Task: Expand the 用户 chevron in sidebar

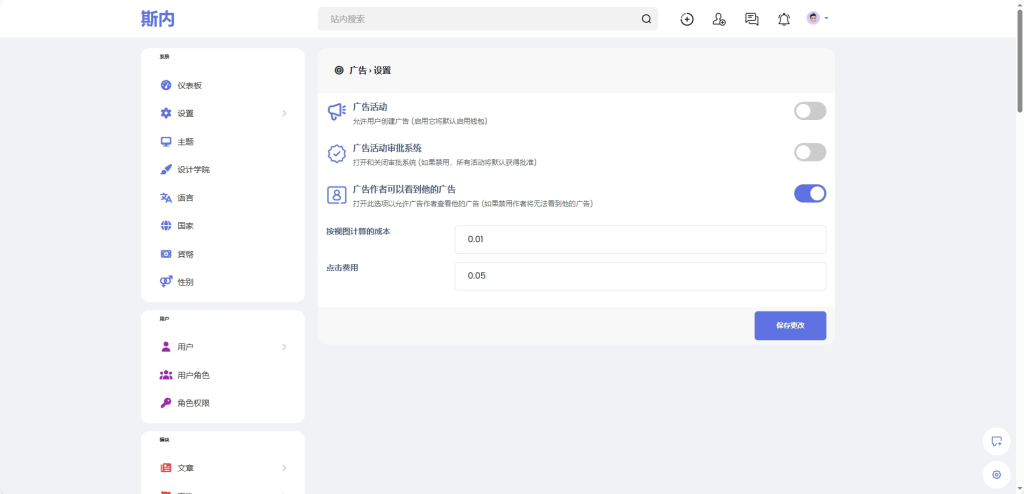Action: [x=284, y=347]
